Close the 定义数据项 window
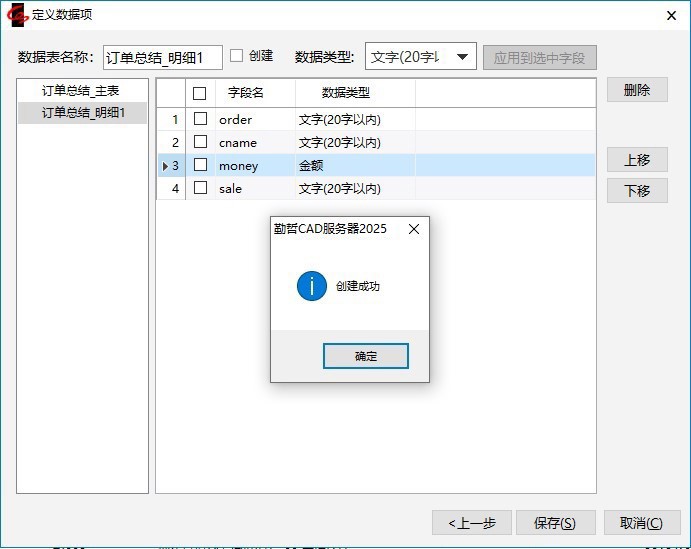 coord(671,16)
